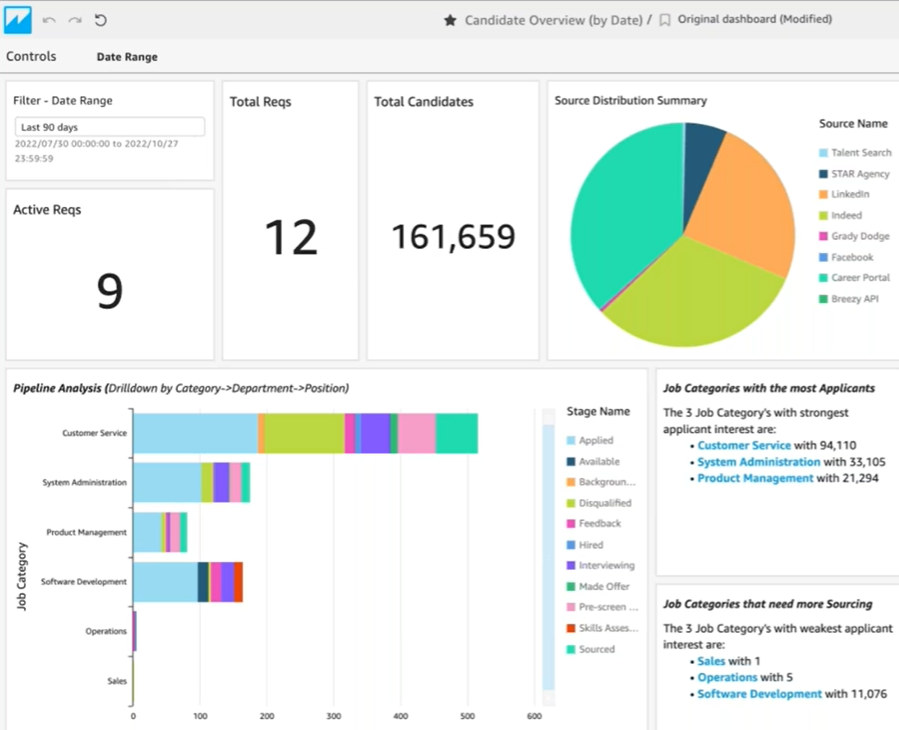Click the Talent Search legend swatch
Image resolution: width=899 pixels, height=730 pixels.
click(x=823, y=153)
